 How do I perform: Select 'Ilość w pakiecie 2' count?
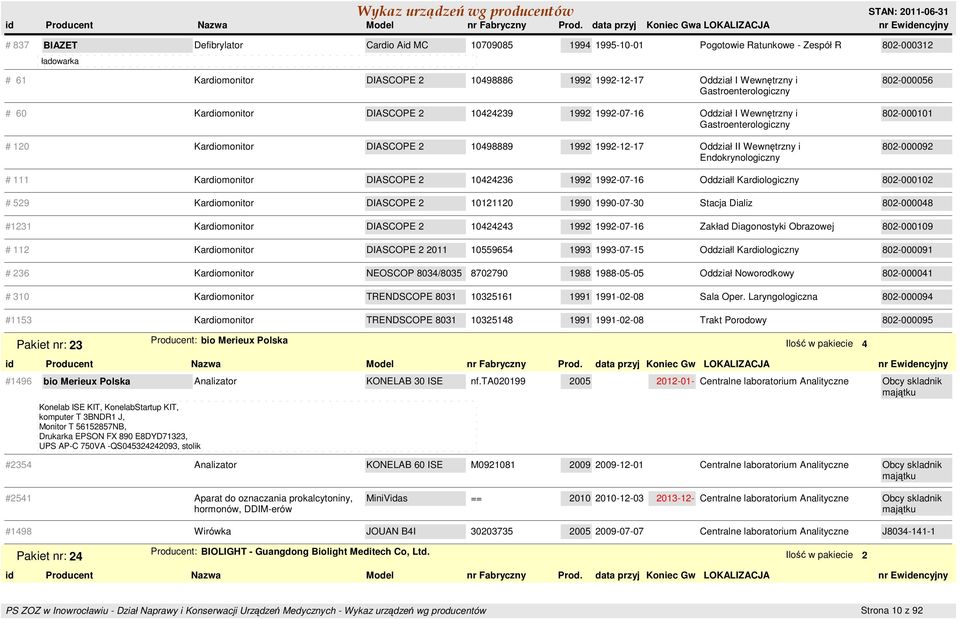(827, 555)
